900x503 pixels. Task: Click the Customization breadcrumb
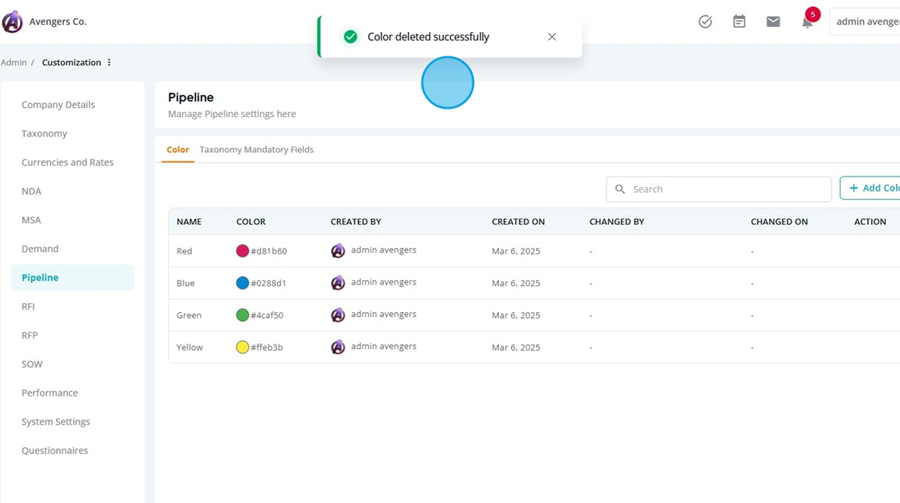point(71,62)
